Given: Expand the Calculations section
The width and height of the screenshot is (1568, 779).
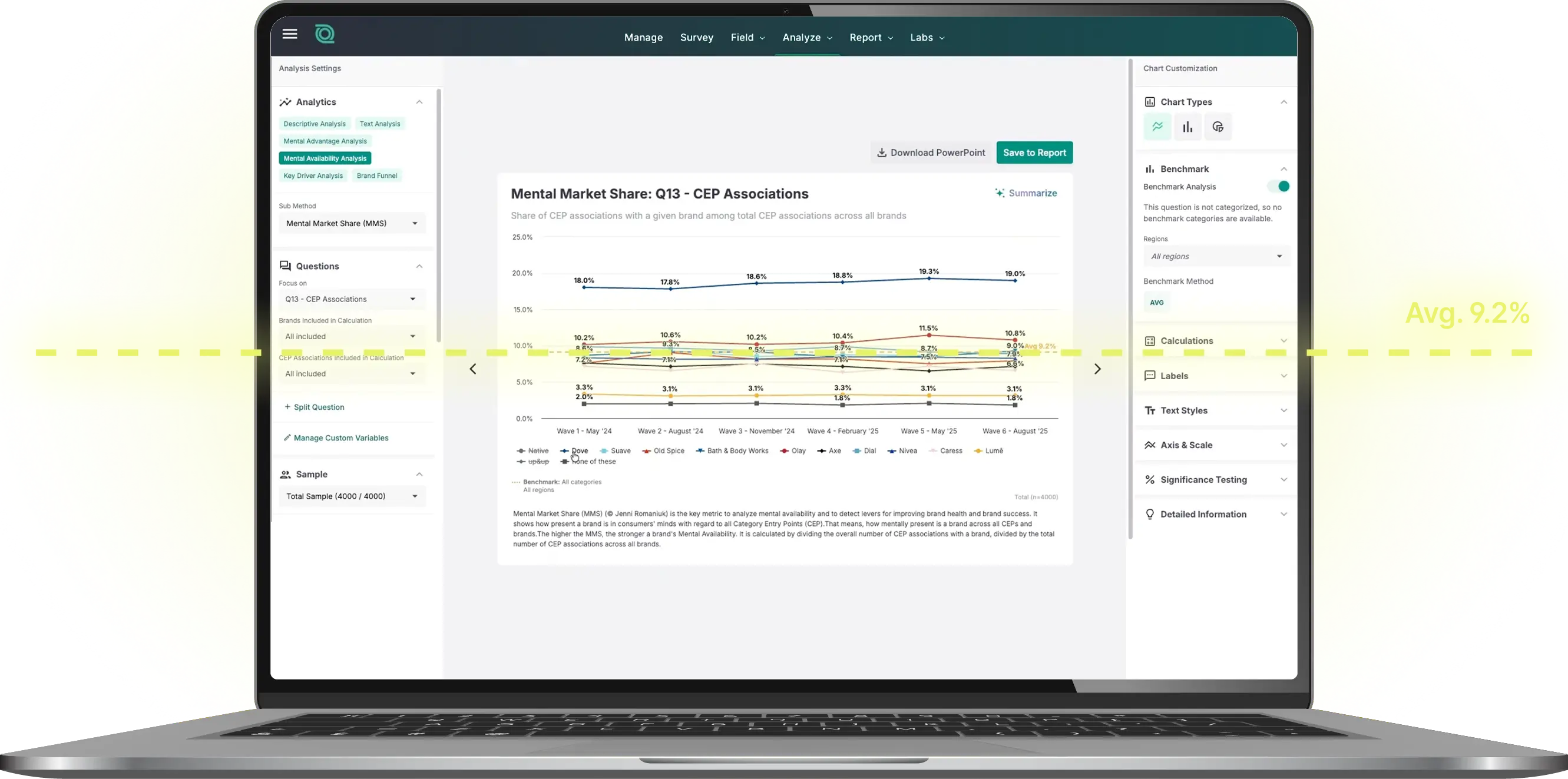Looking at the screenshot, I should click(1216, 341).
